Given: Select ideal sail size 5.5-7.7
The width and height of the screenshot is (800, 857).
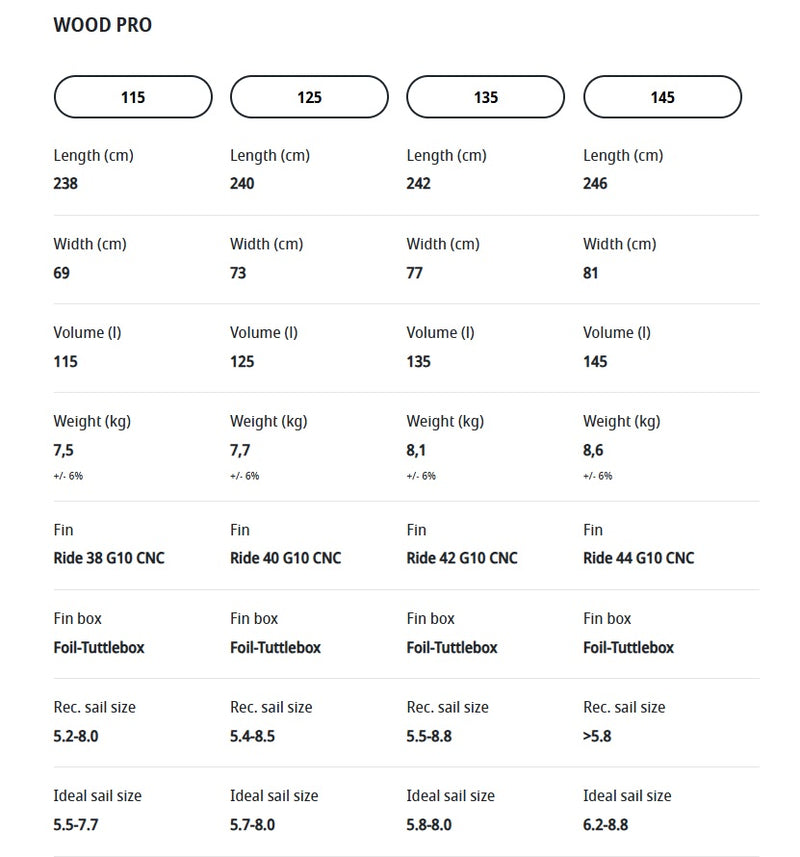Looking at the screenshot, I should [76, 825].
